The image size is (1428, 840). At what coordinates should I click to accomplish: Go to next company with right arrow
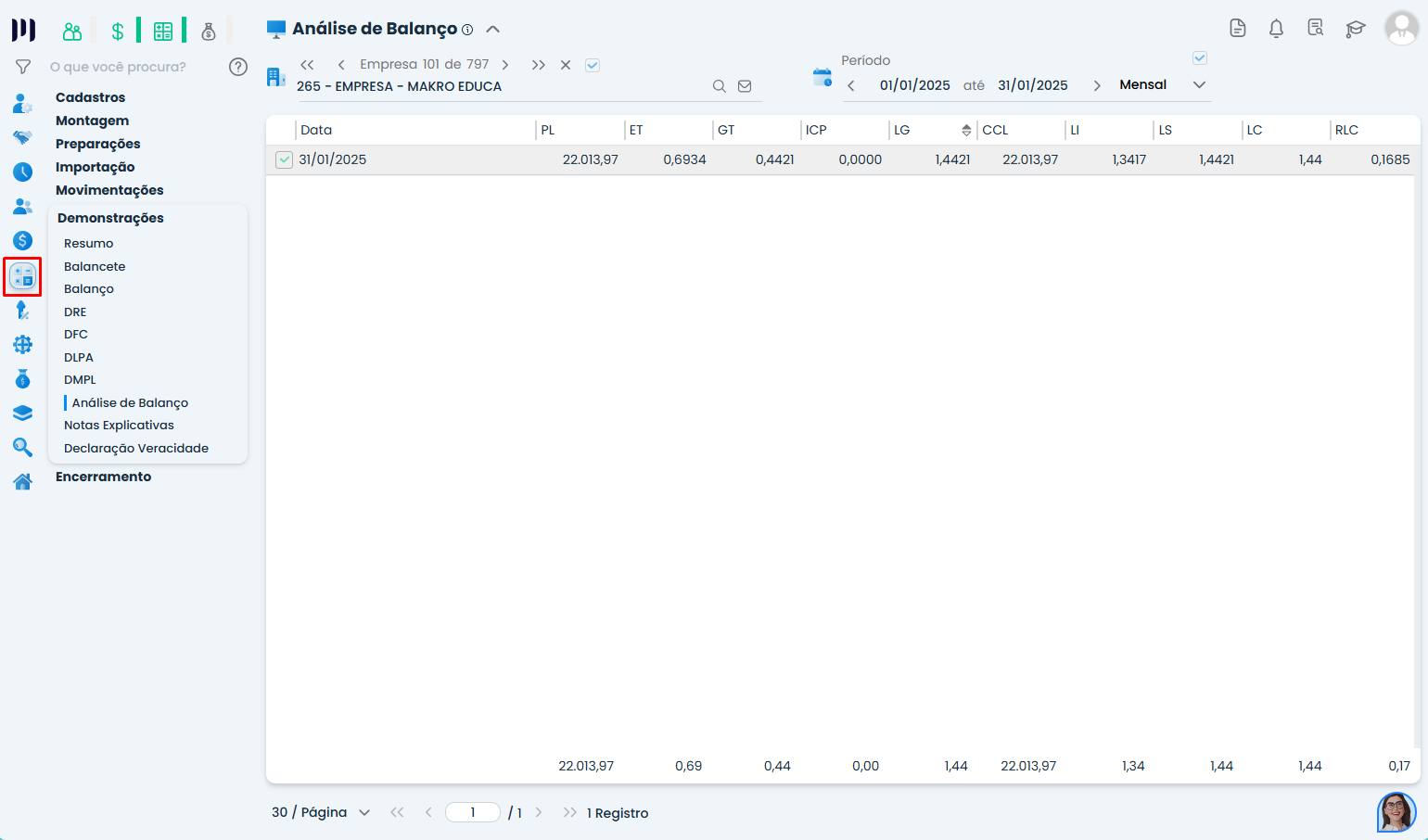(505, 65)
